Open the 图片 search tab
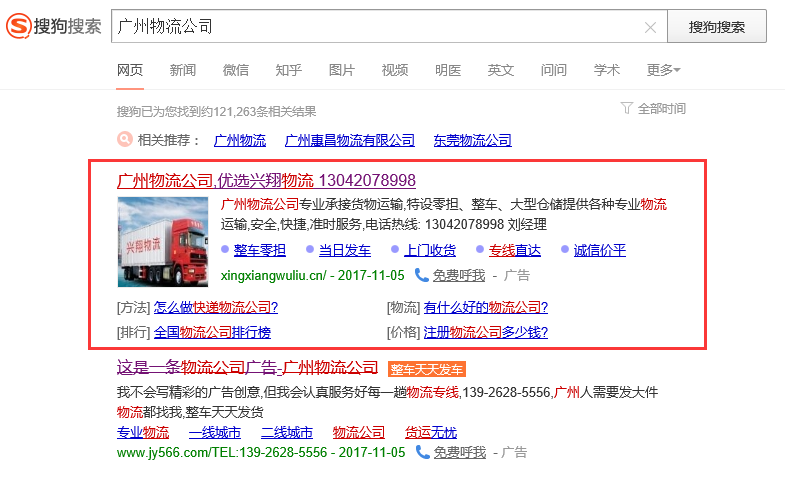The width and height of the screenshot is (785, 488). click(342, 70)
